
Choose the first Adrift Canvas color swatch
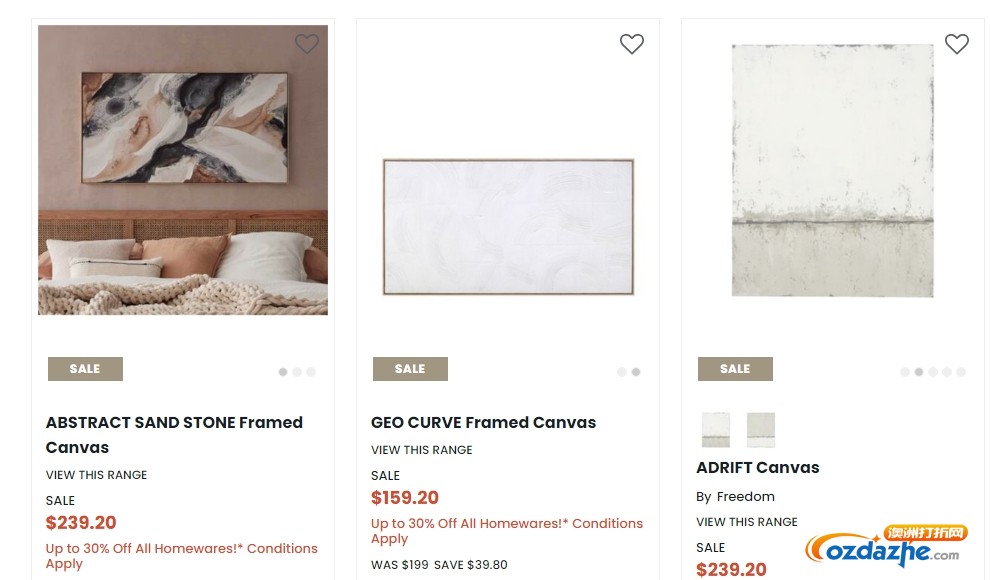coord(716,430)
